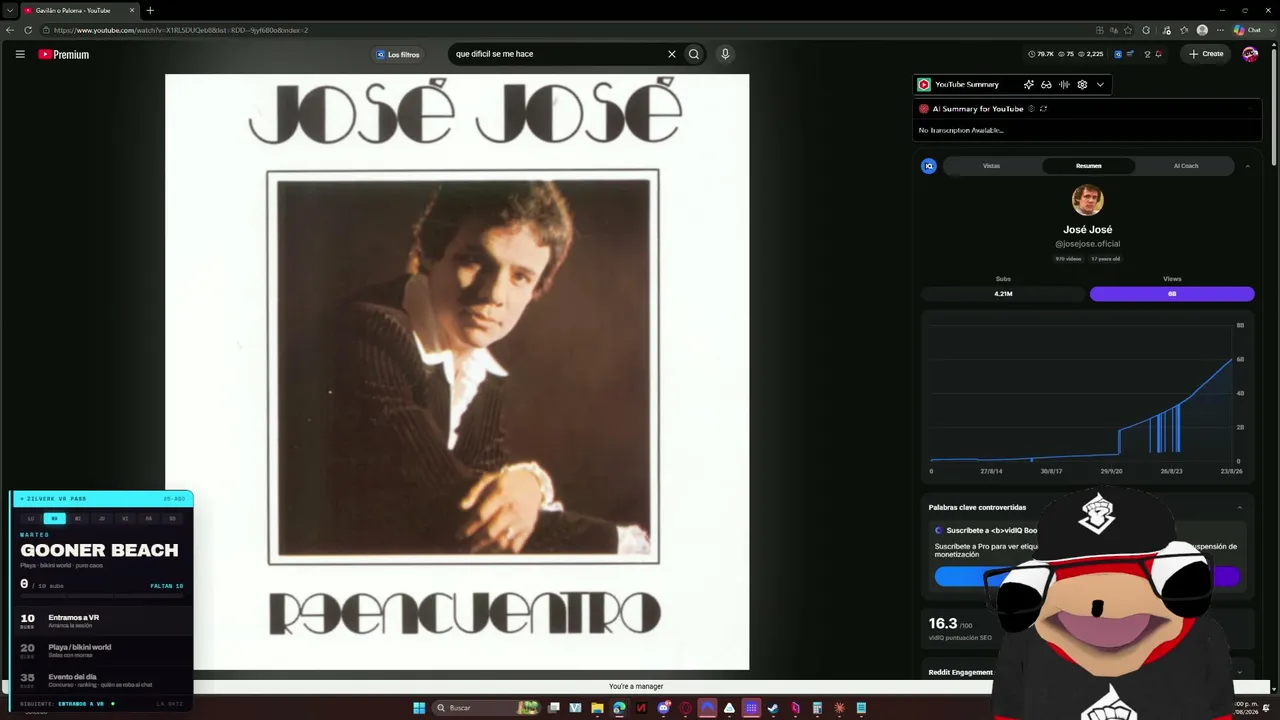Collapse the vidIQ panel with the chevron
The image size is (1280, 720).
[x=1247, y=166]
